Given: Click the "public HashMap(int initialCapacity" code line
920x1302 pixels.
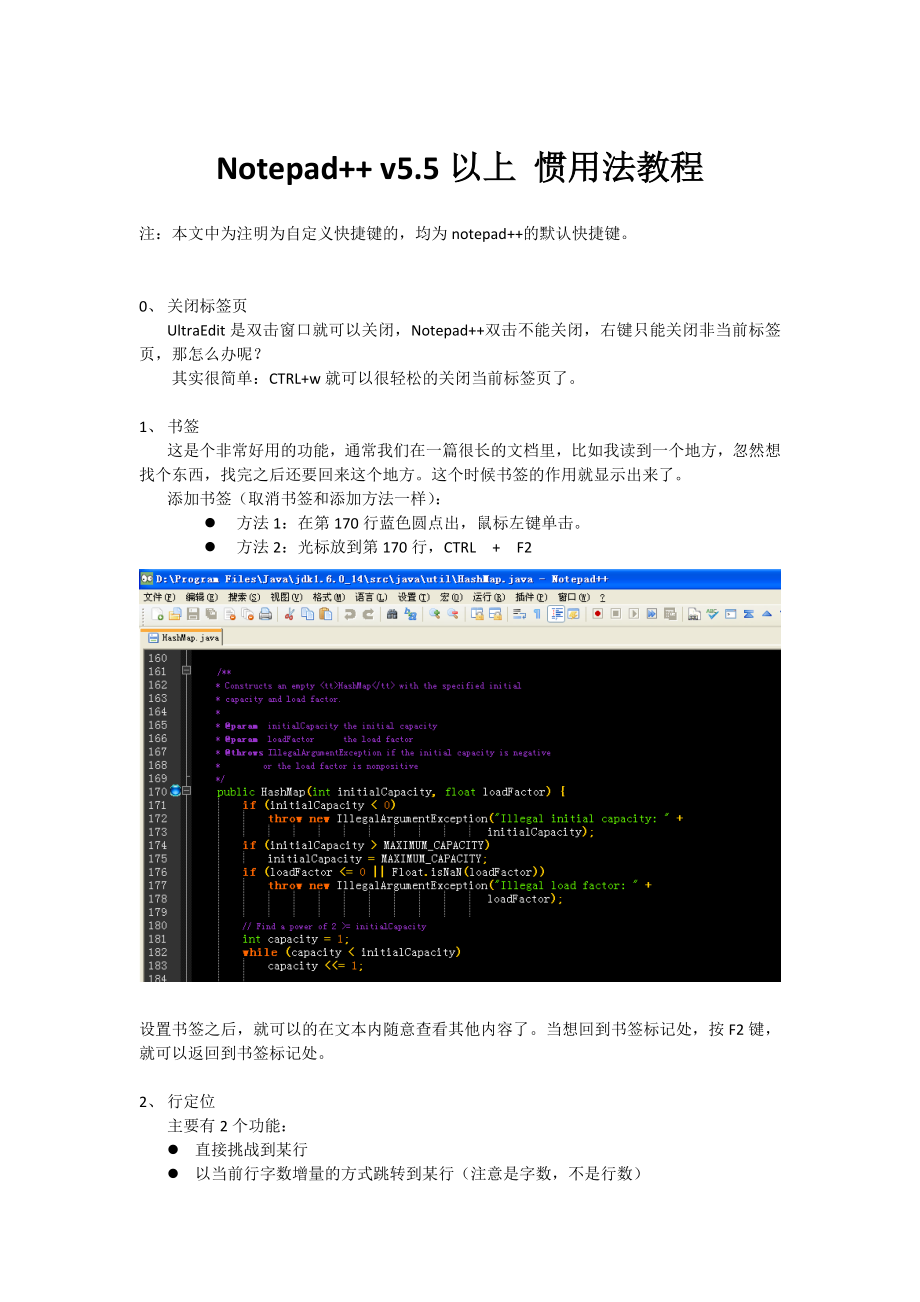Looking at the screenshot, I should 391,792.
